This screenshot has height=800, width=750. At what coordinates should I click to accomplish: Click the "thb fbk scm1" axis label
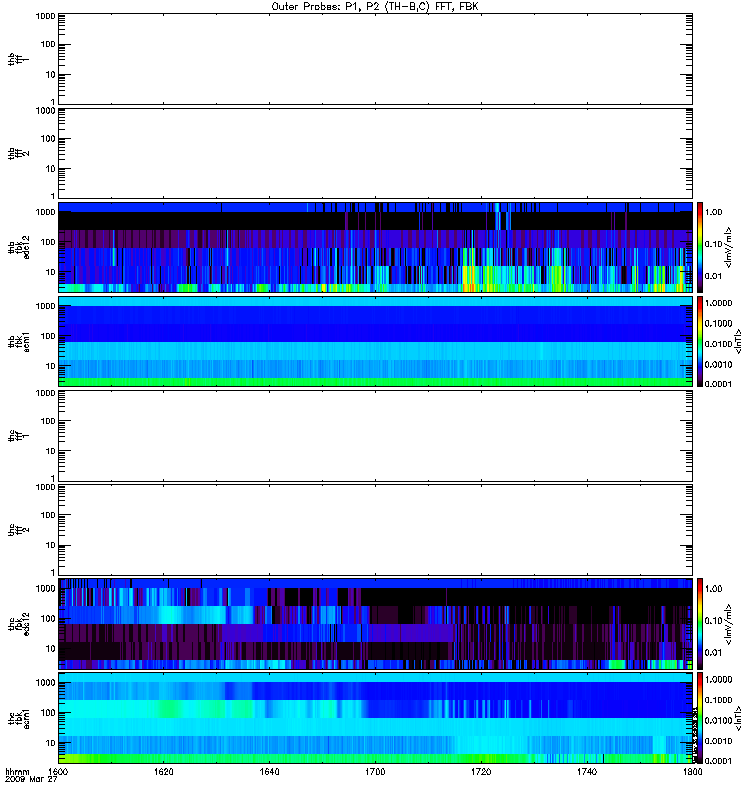click(18, 341)
